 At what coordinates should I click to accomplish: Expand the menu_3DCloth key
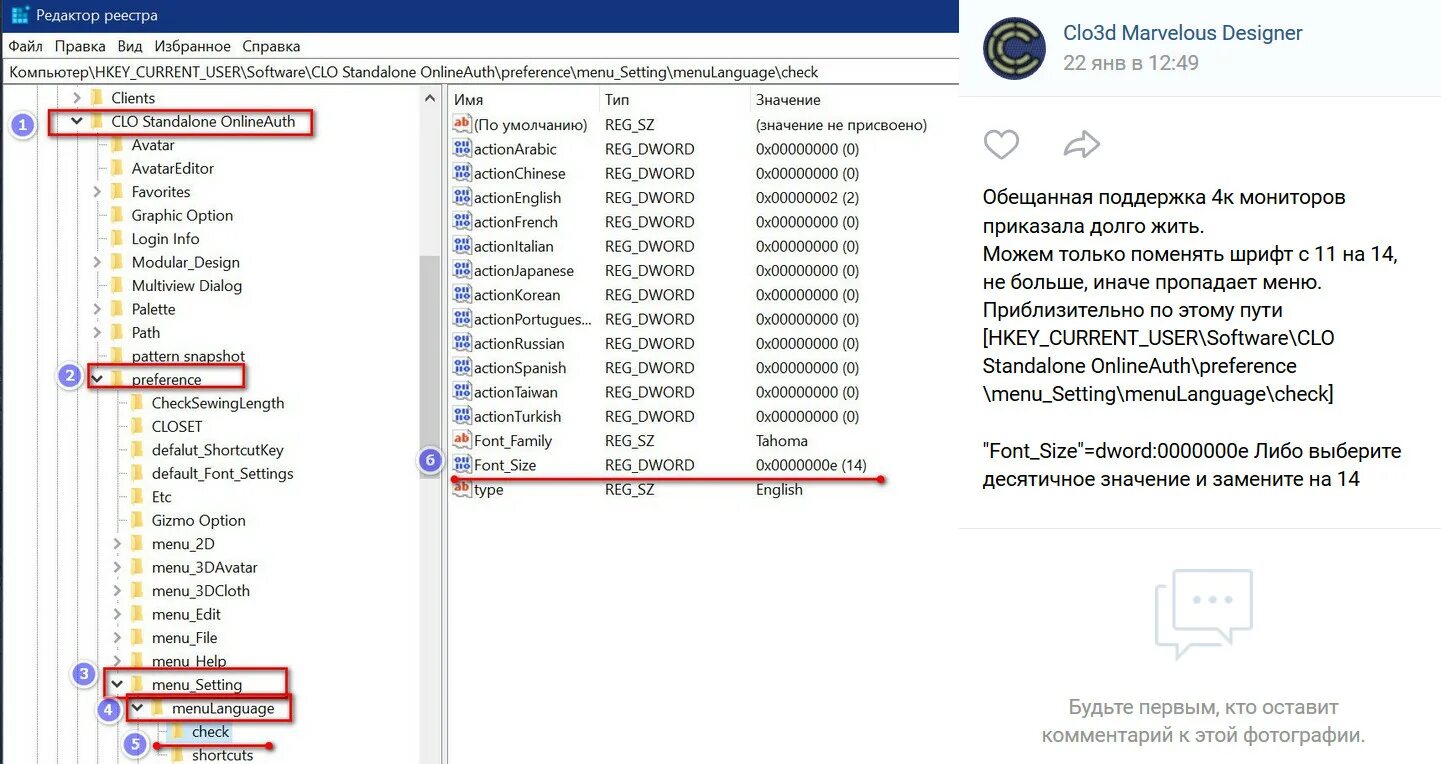(117, 591)
